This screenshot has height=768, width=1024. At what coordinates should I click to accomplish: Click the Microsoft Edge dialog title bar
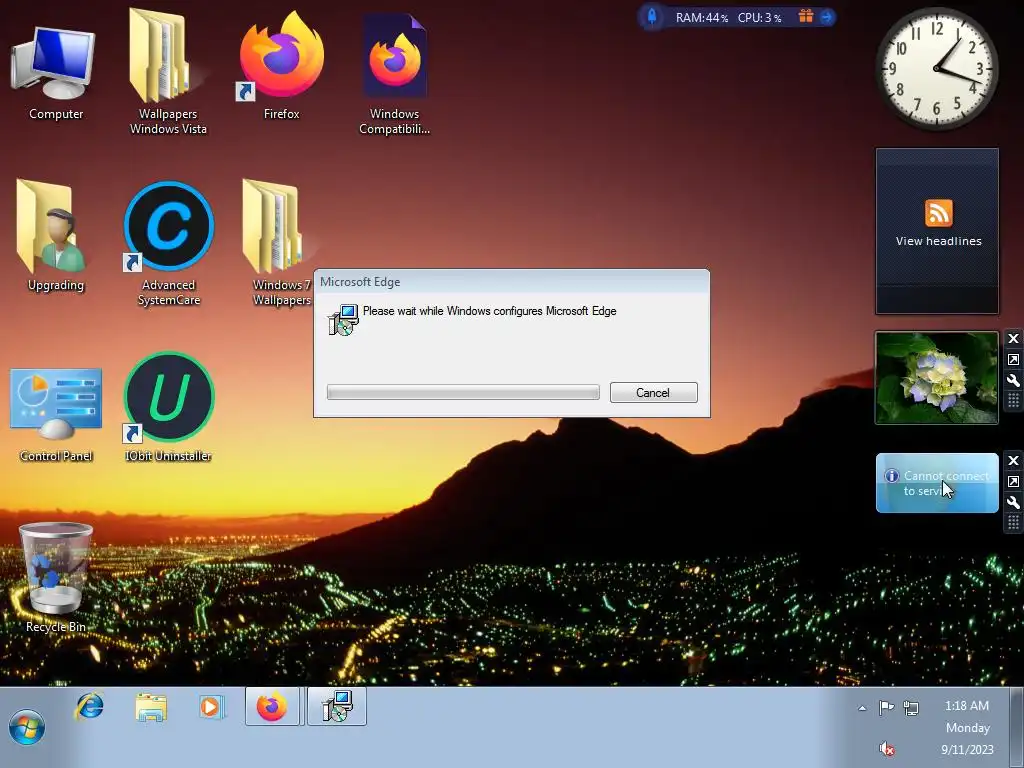[x=511, y=281]
